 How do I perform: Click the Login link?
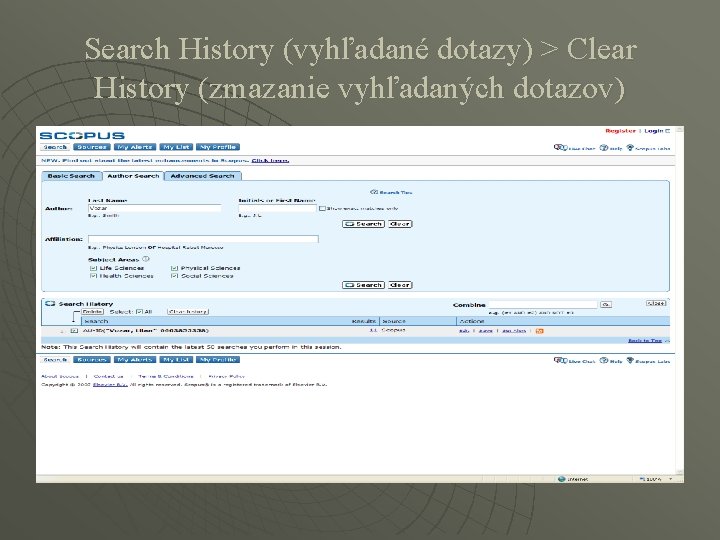654,131
